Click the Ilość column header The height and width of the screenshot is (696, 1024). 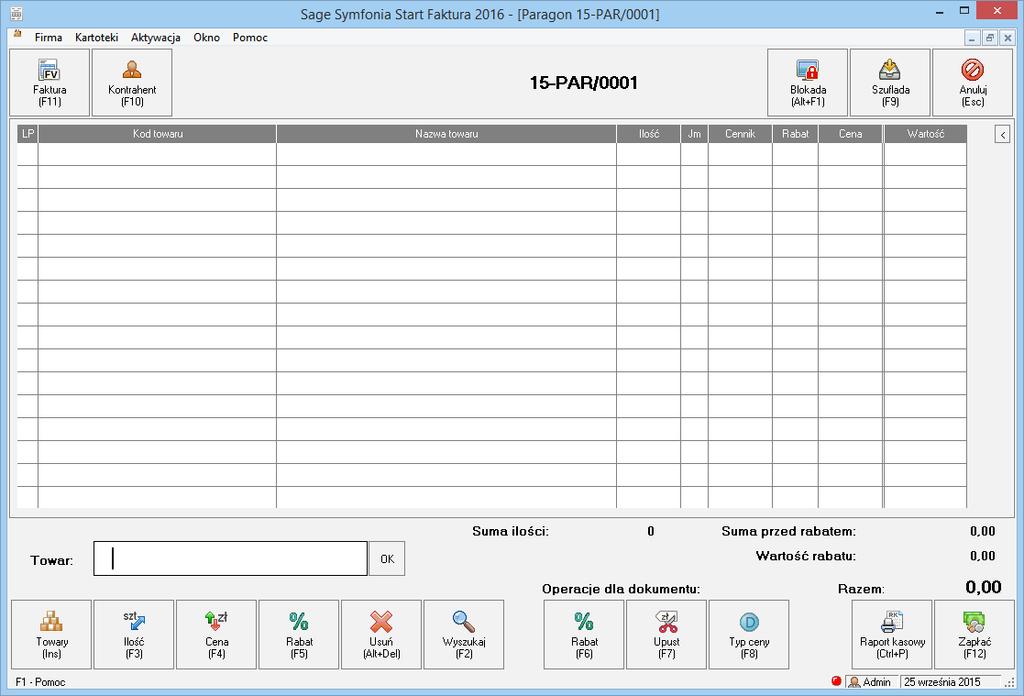(x=648, y=134)
